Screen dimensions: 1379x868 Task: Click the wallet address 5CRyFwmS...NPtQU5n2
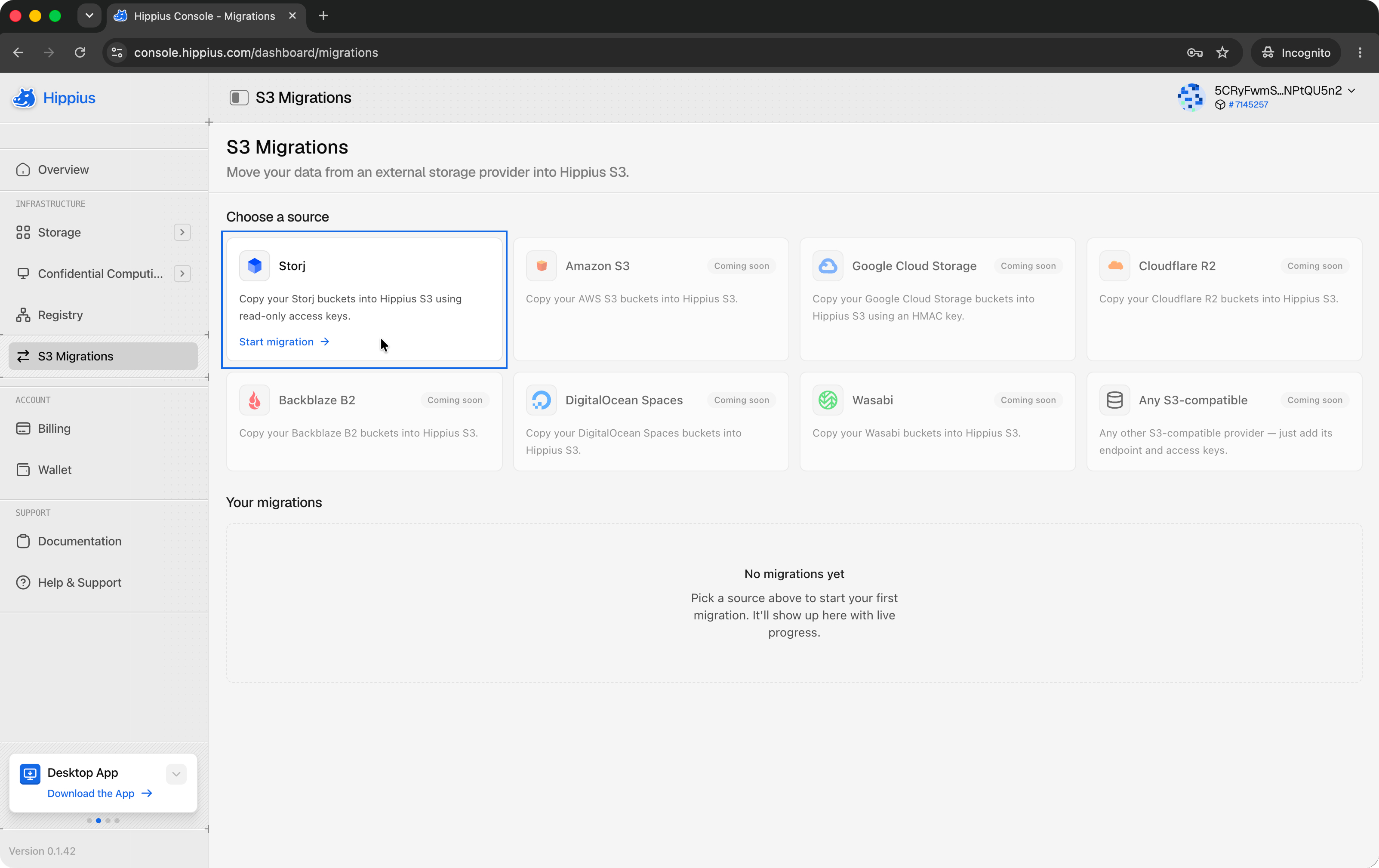click(x=1277, y=90)
